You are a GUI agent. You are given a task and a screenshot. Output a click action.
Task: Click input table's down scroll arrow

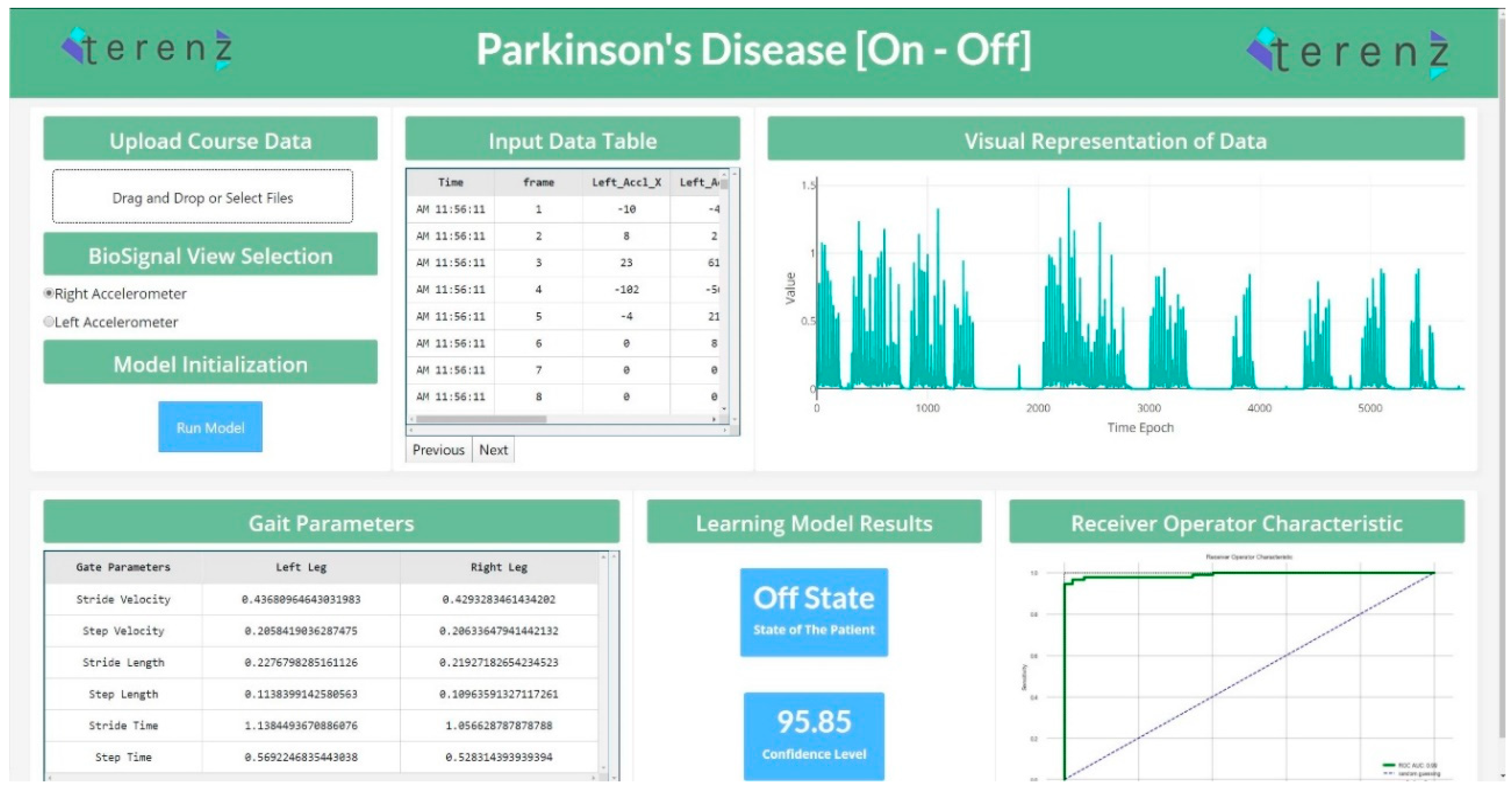click(x=724, y=409)
